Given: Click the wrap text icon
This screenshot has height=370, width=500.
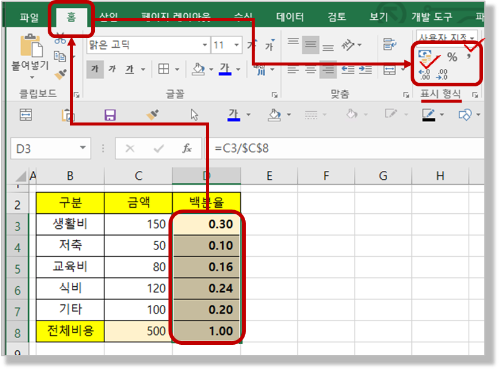Looking at the screenshot, I should click(389, 44).
